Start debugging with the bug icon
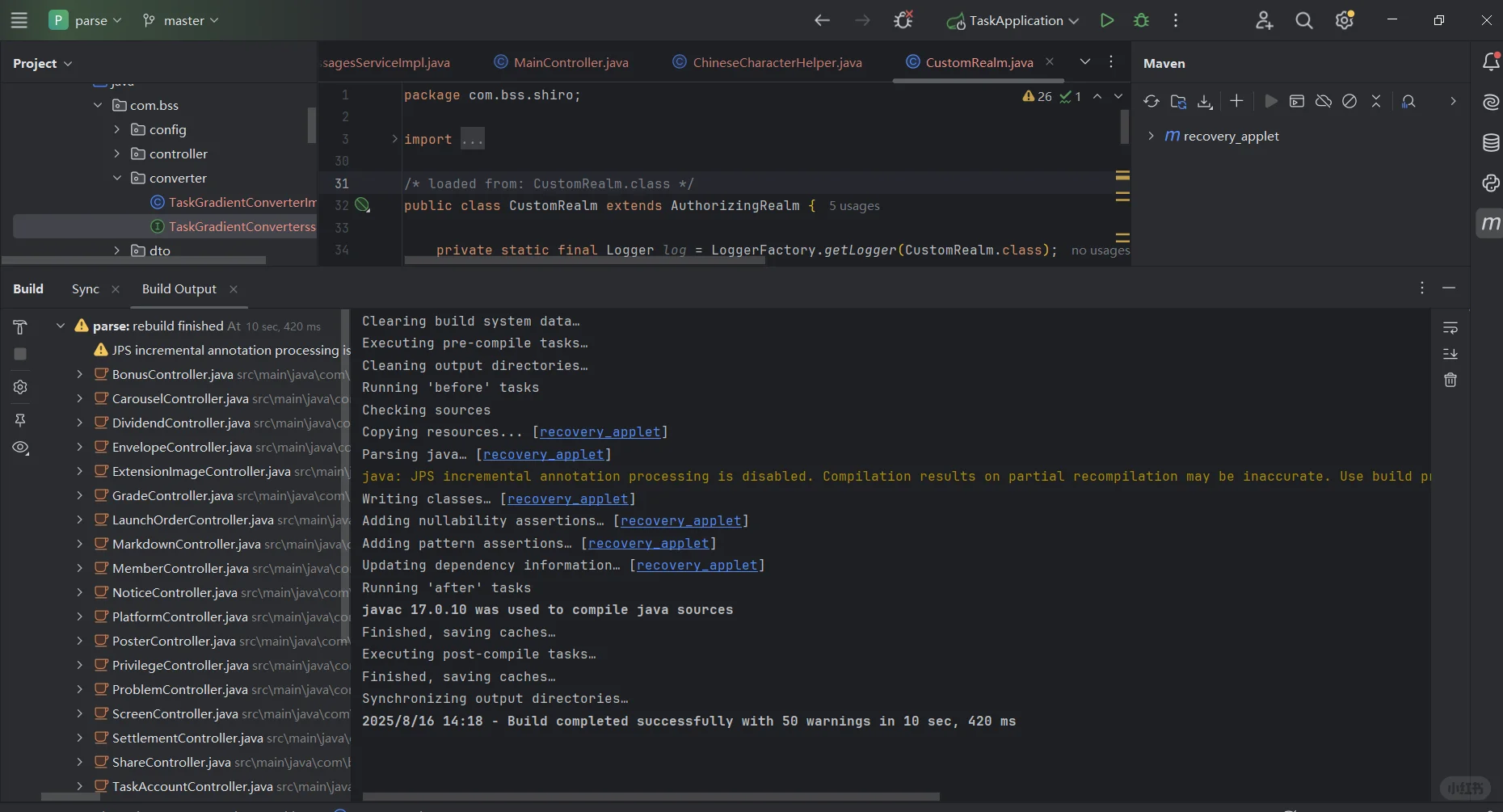This screenshot has height=812, width=1503. point(1141,20)
